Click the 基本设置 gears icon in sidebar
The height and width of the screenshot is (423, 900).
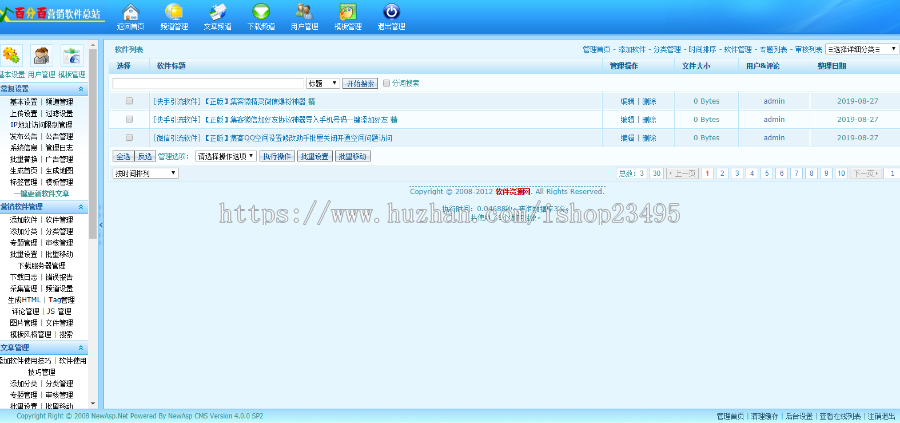coord(11,56)
